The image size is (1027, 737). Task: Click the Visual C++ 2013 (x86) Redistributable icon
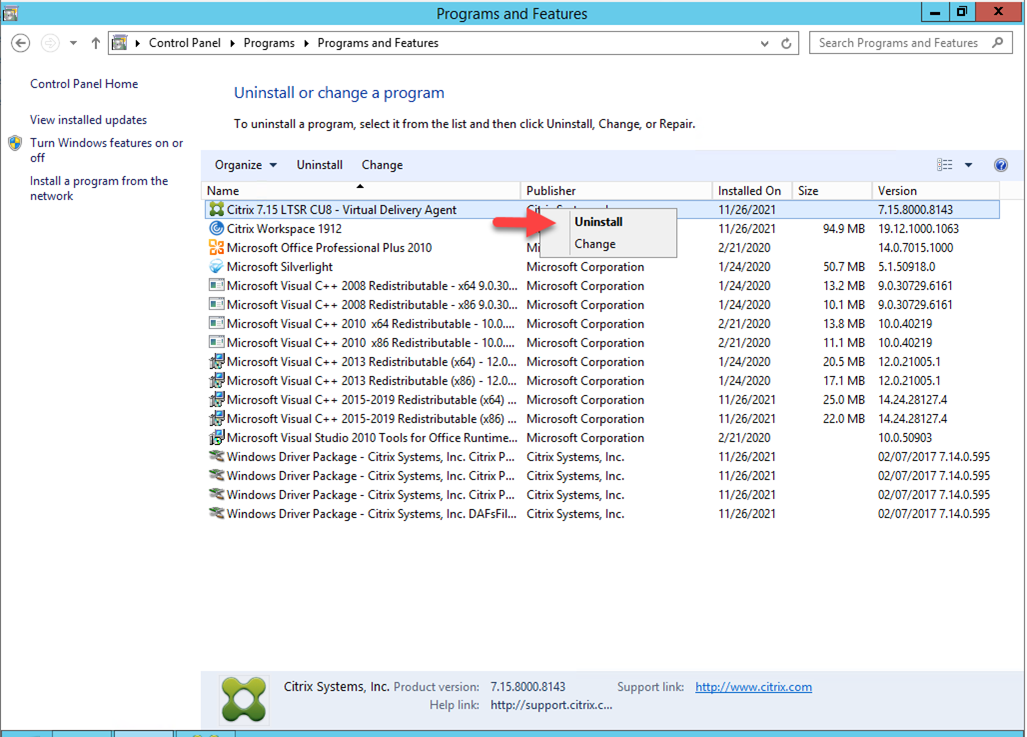pyautogui.click(x=216, y=381)
